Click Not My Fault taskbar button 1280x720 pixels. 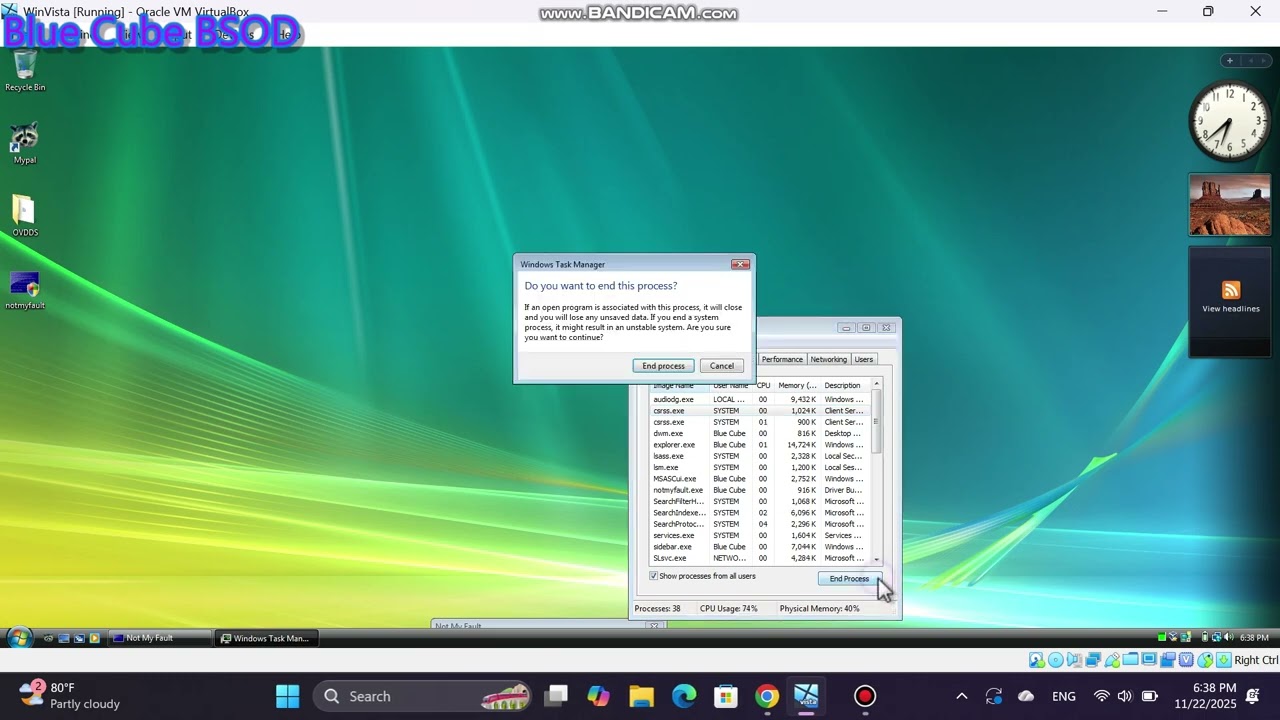(x=159, y=638)
